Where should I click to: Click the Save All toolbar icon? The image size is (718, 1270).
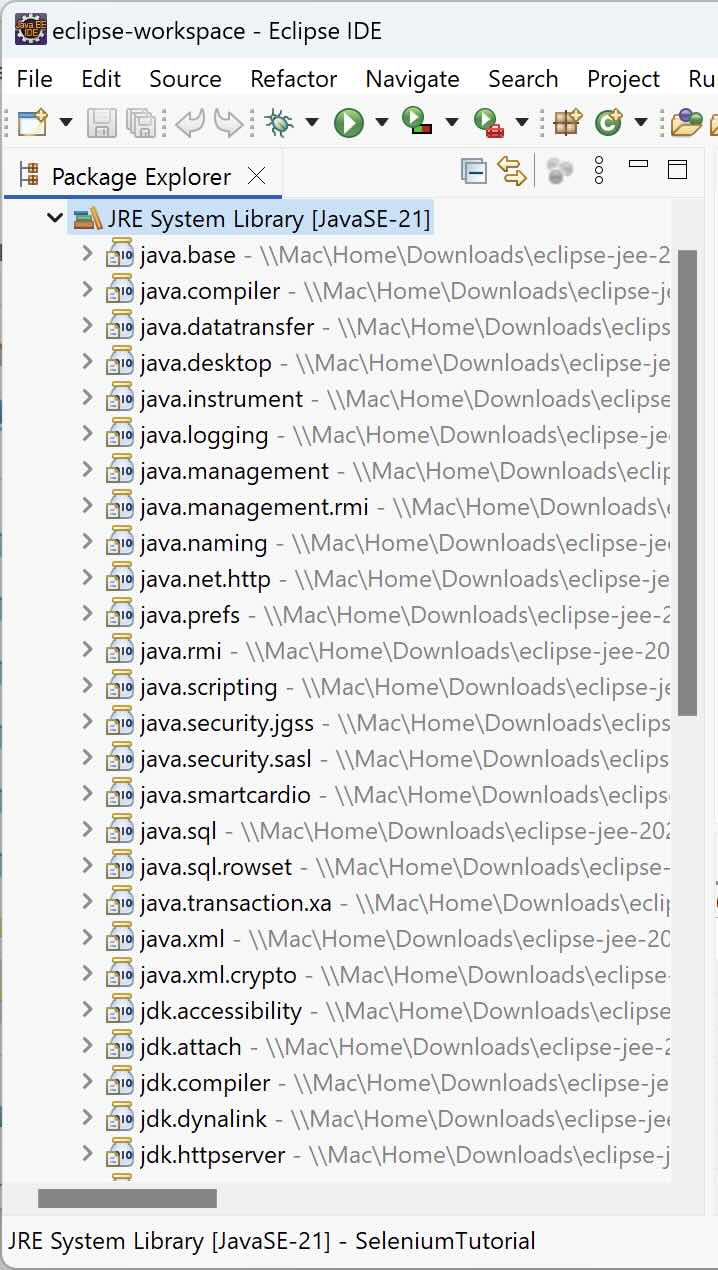coord(140,123)
